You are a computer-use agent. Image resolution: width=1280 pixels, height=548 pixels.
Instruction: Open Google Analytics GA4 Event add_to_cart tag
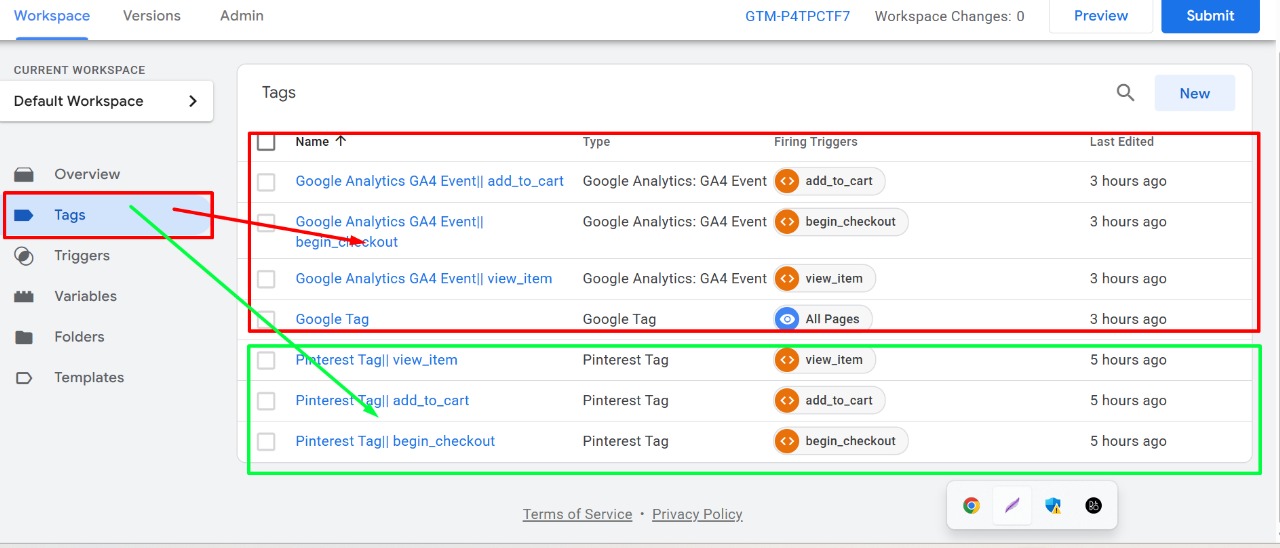point(430,181)
